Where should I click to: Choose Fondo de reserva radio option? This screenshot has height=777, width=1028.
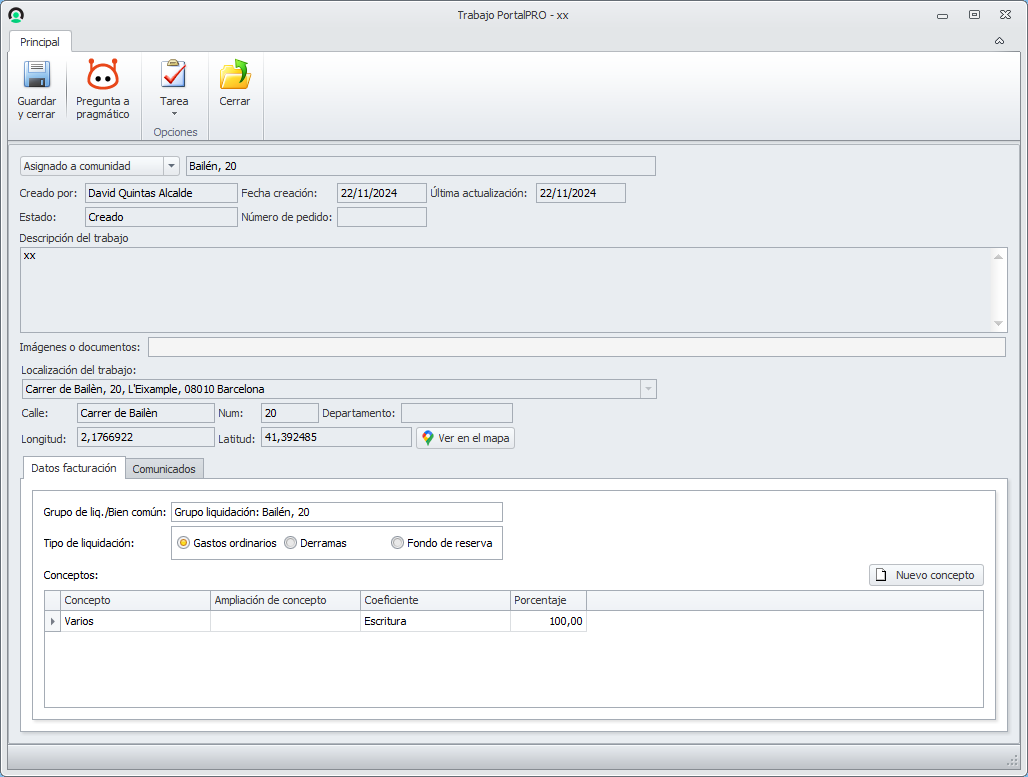point(397,543)
